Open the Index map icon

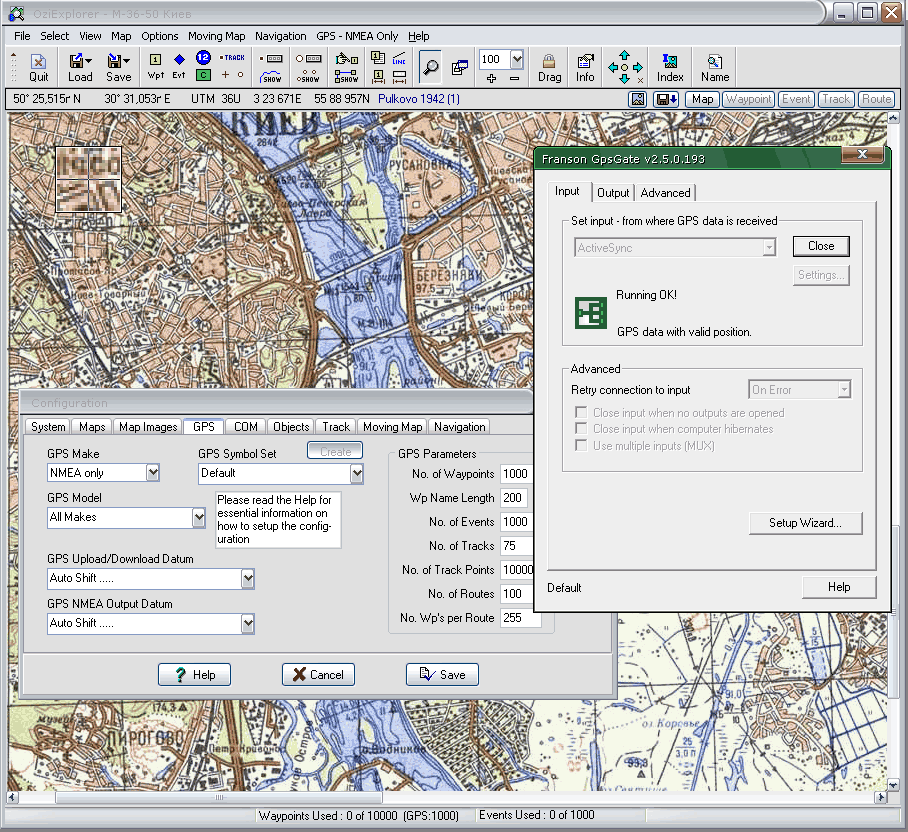[670, 67]
